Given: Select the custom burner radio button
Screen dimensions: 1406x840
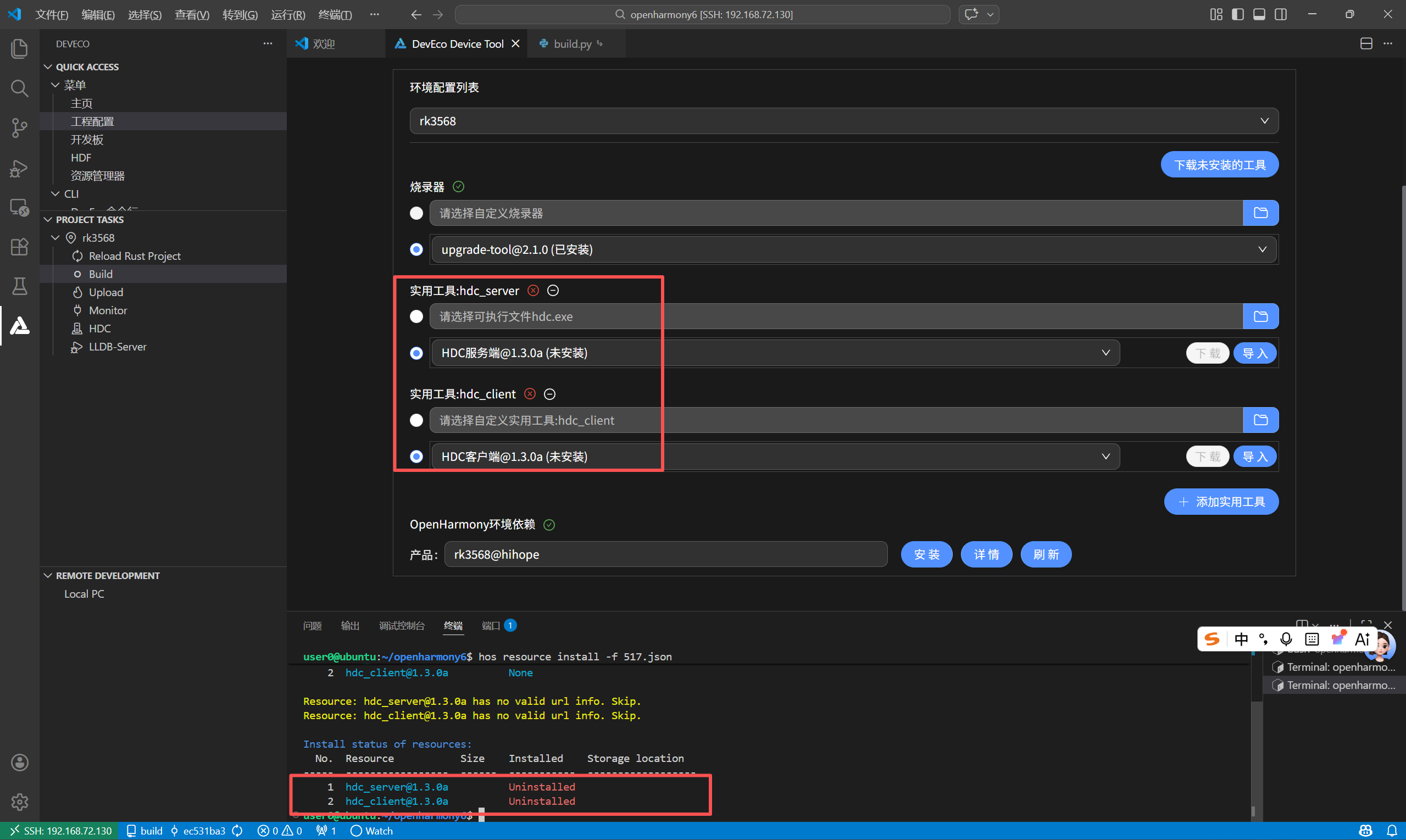Looking at the screenshot, I should (416, 213).
